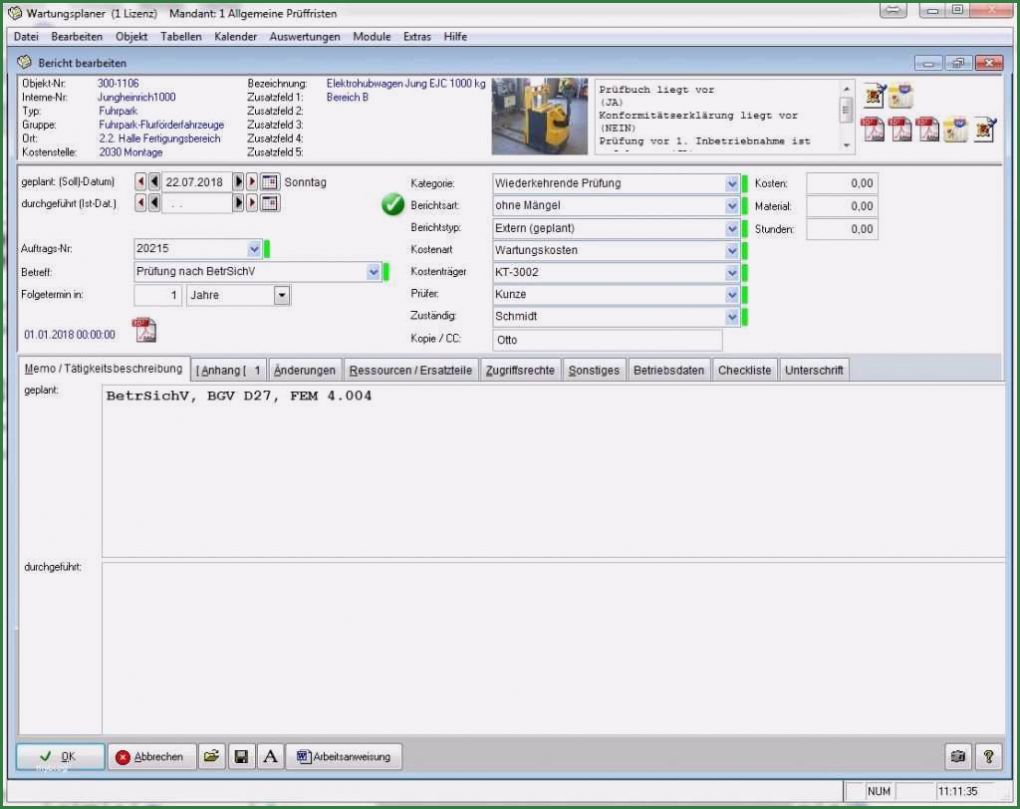Switch to the Checkliste tab
This screenshot has width=1020, height=809.
pos(744,370)
